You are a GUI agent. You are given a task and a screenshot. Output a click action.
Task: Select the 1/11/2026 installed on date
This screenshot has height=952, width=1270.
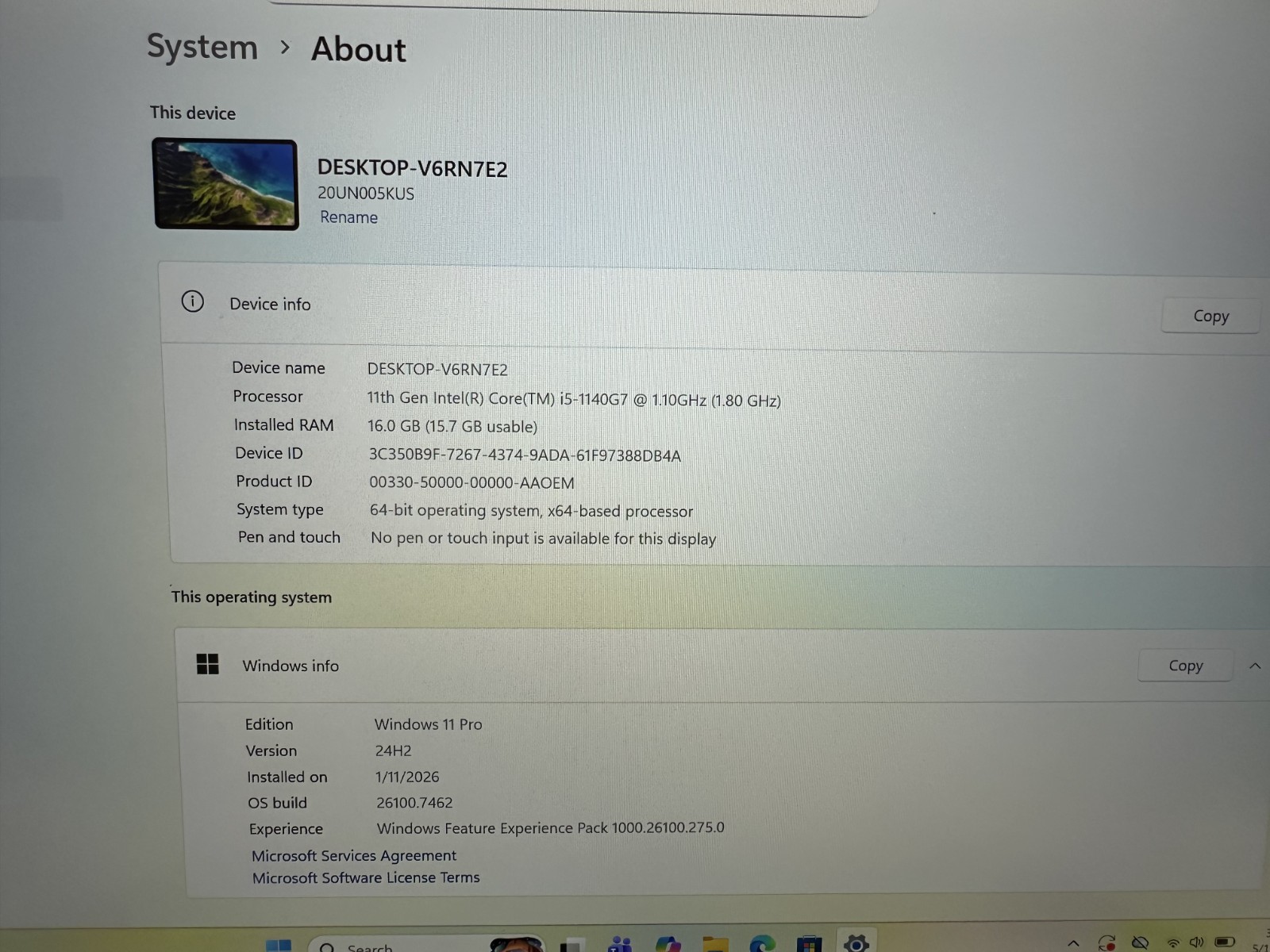(407, 777)
